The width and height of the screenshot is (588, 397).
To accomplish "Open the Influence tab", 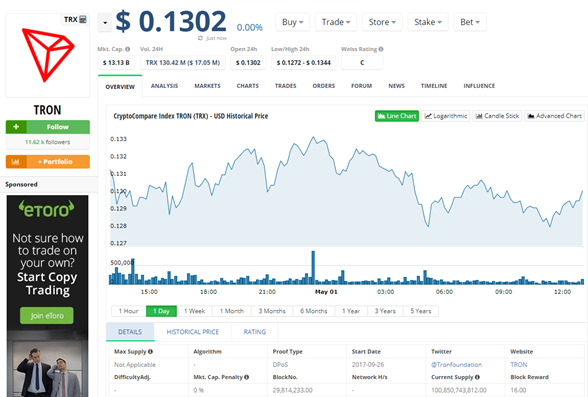I will tap(479, 86).
